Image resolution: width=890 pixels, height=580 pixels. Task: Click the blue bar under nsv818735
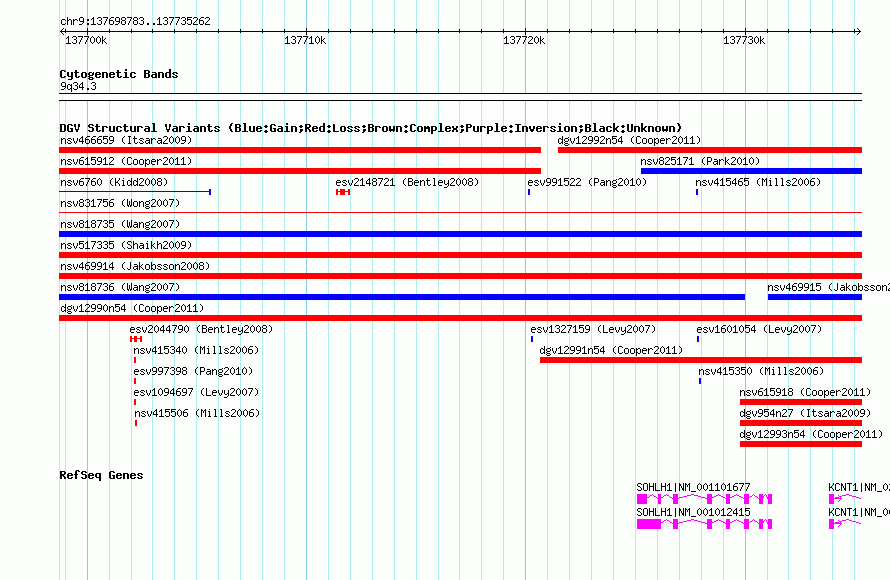click(x=460, y=234)
